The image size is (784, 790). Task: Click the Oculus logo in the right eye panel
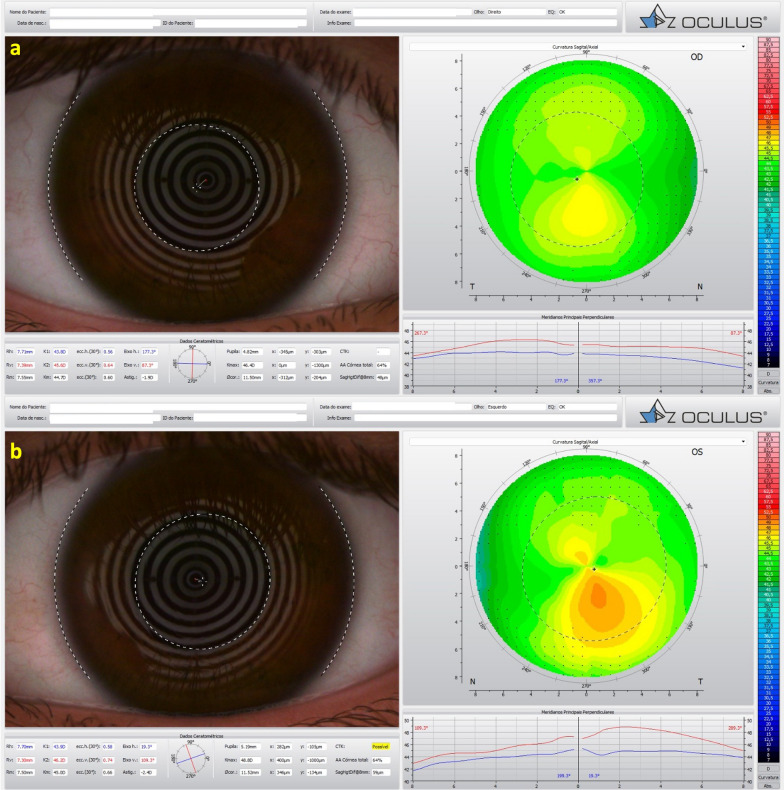point(697,18)
